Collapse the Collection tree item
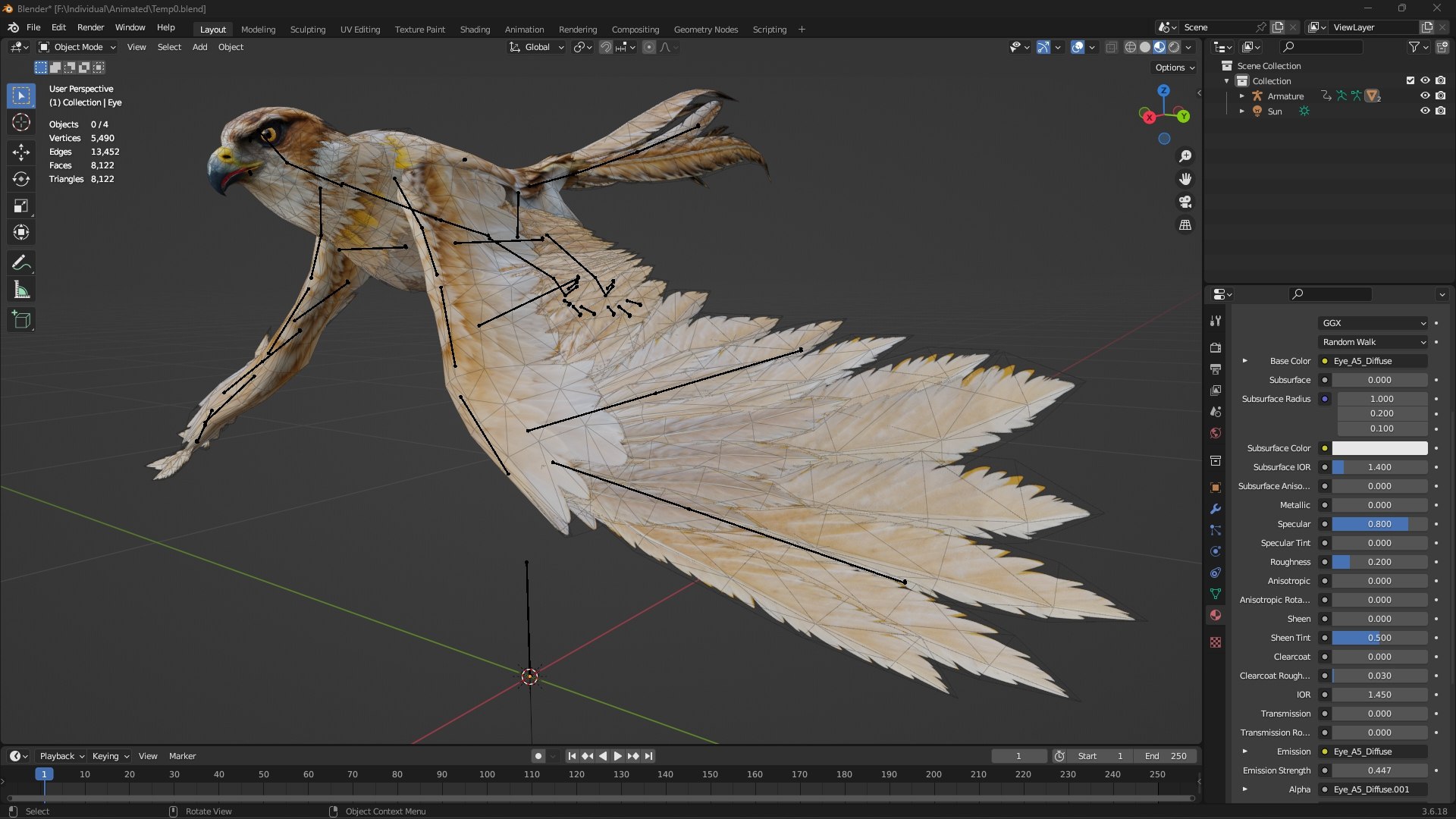1456x819 pixels. coord(1226,81)
